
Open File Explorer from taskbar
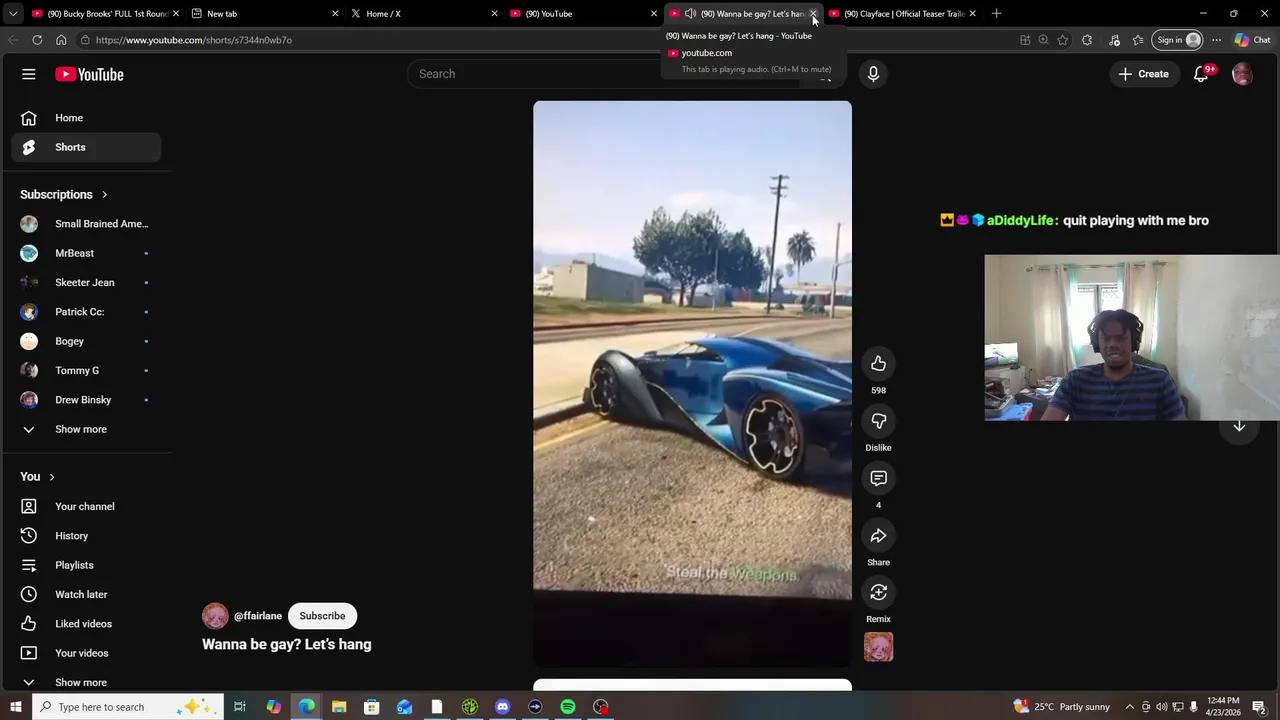(338, 707)
